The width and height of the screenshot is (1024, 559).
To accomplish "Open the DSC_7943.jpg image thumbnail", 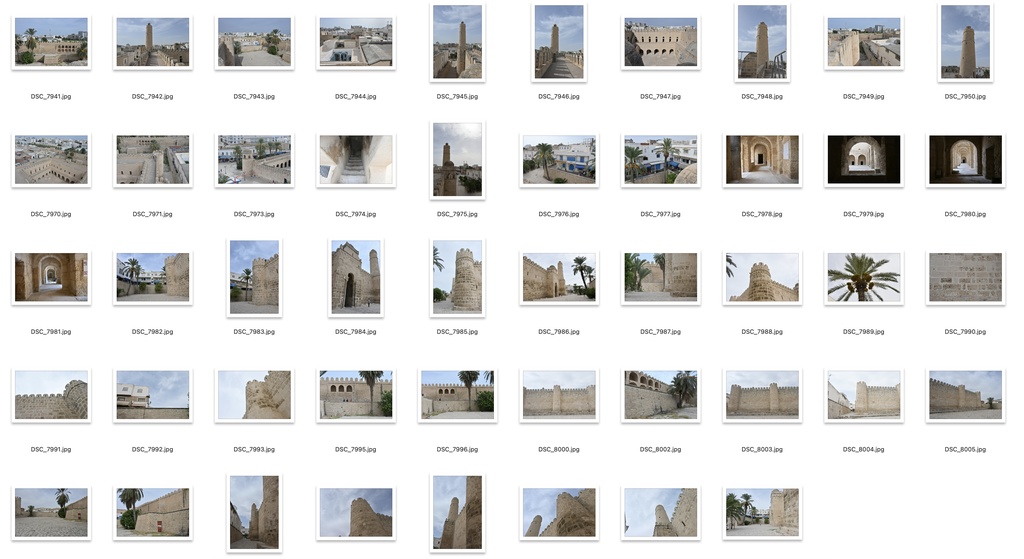I will 254,42.
